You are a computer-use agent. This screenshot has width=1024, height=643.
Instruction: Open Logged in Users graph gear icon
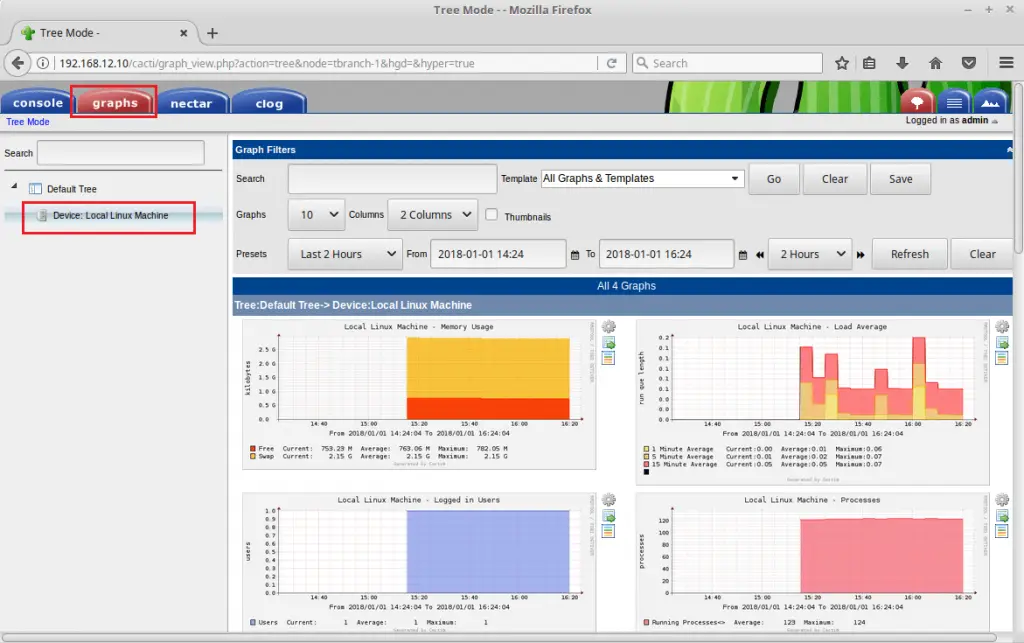[608, 500]
